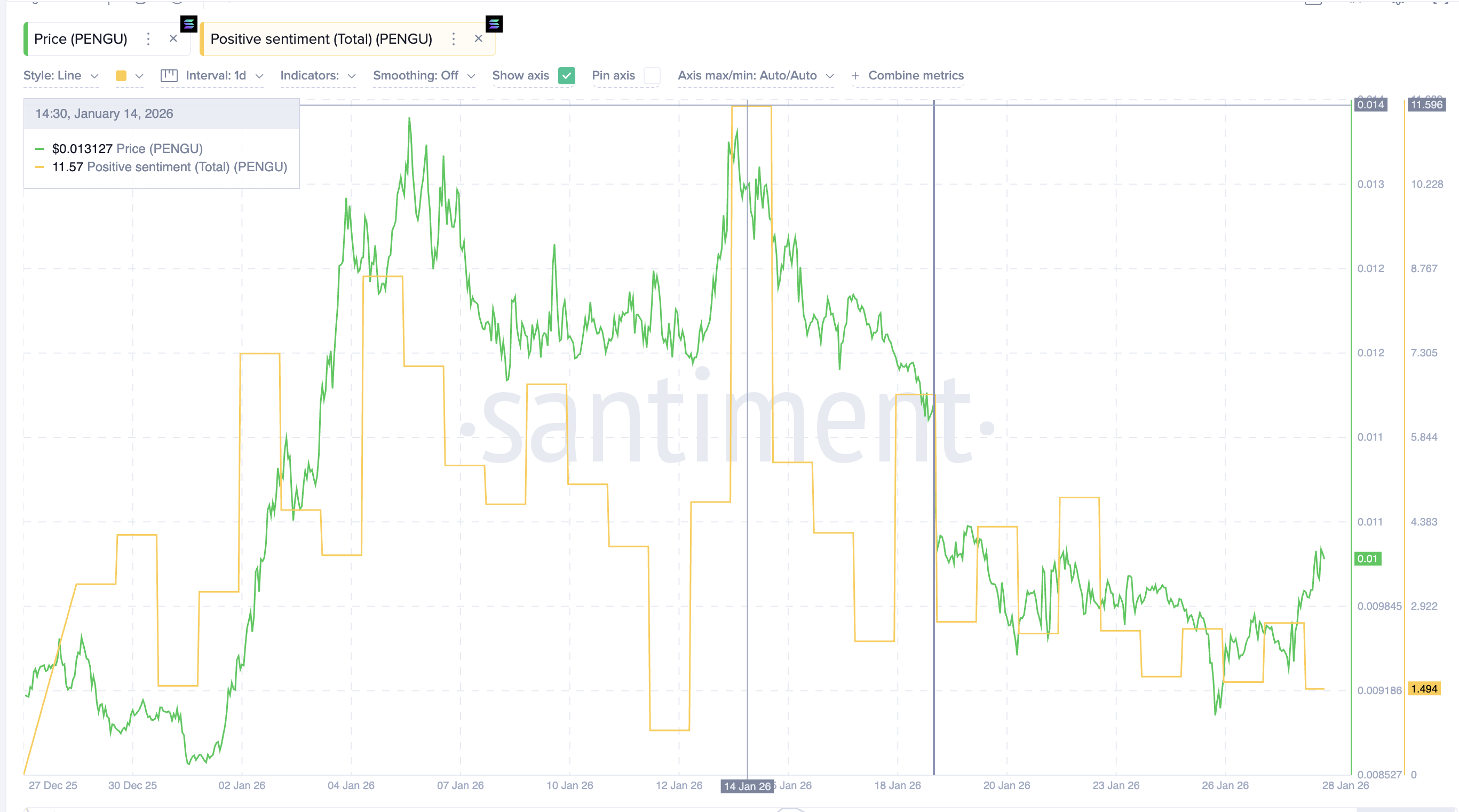Select the Positive sentiment (Total) metric tab
The width and height of the screenshot is (1459, 812).
coord(321,39)
